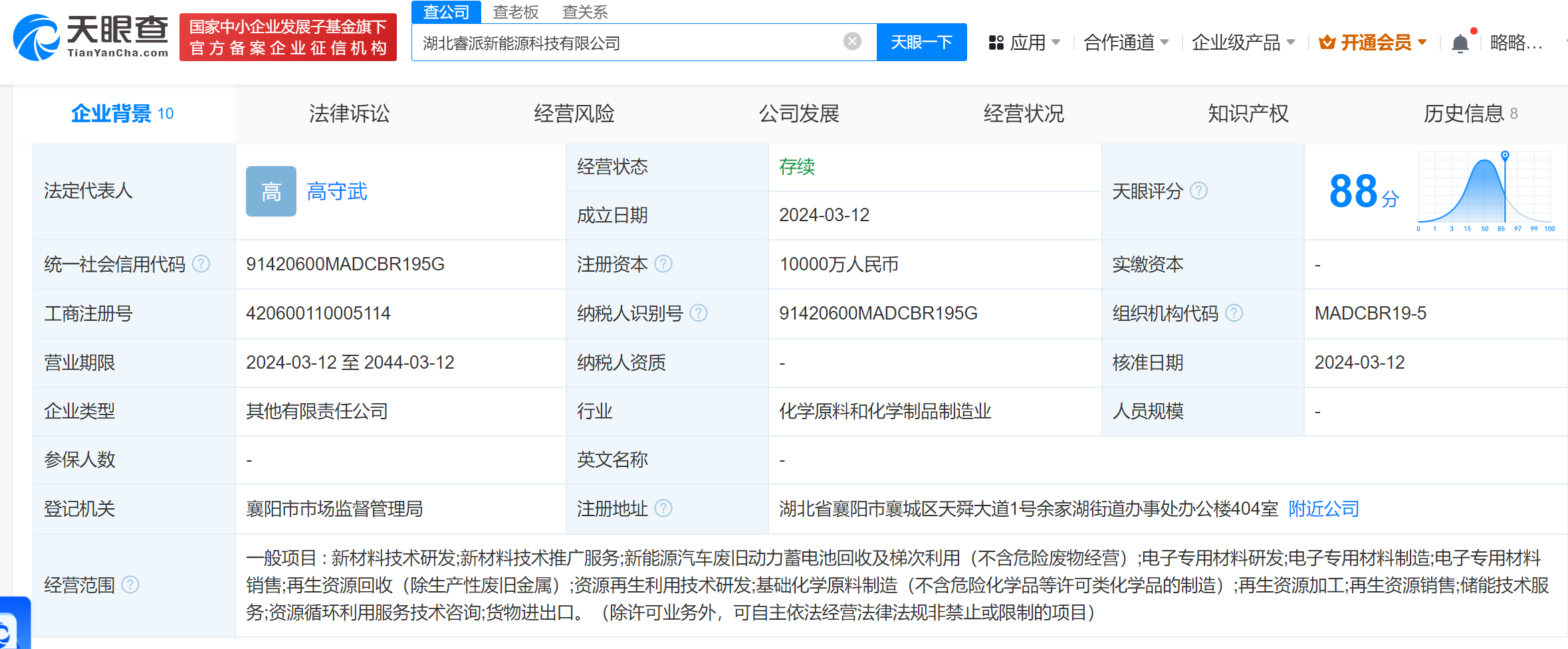Image resolution: width=1568 pixels, height=649 pixels.
Task: Switch to the 法律诉讼 tab
Action: (x=349, y=114)
